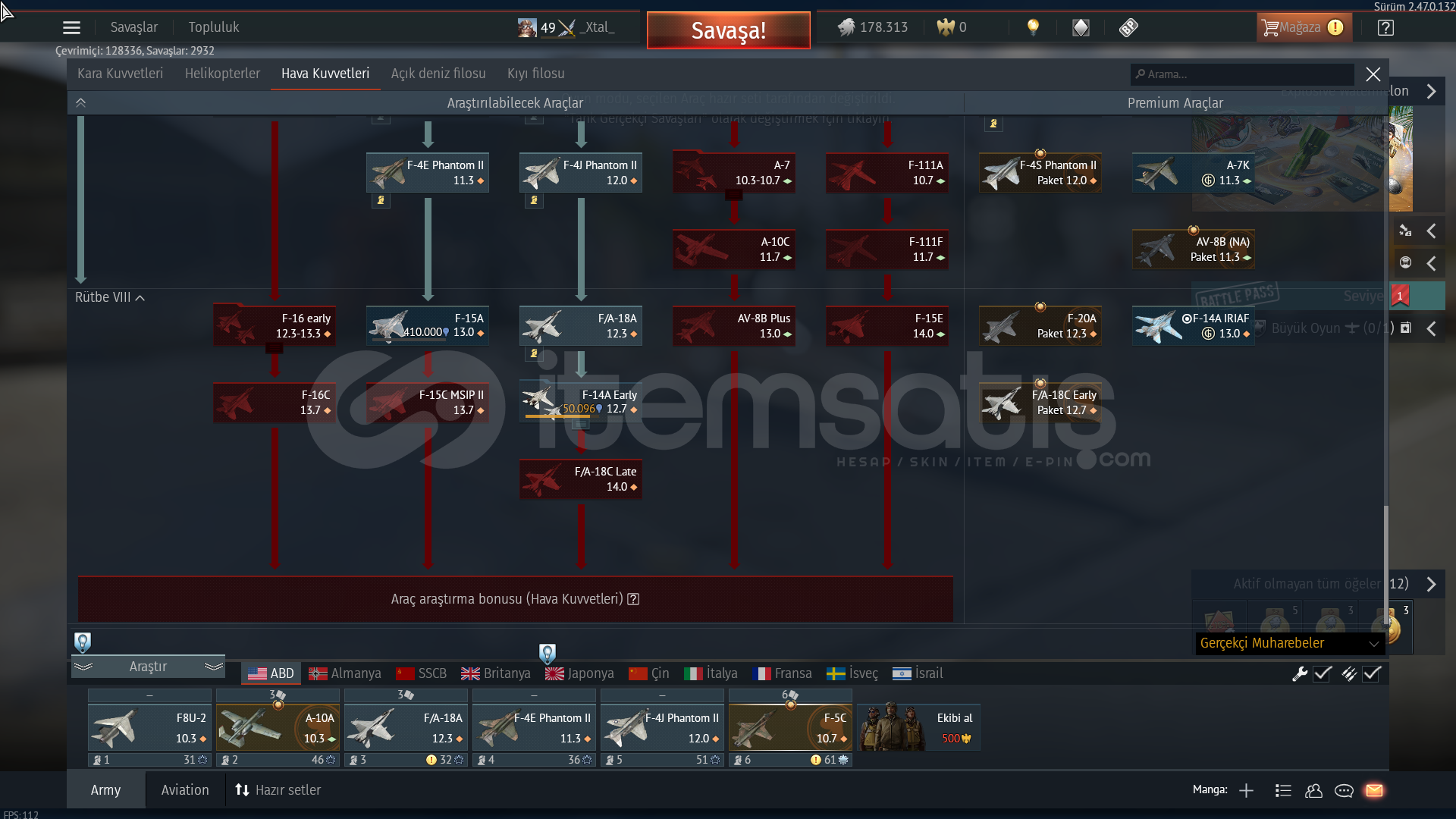1456x819 pixels.
Task: Click crew icon below F-4J Phantom II research card
Action: coord(534,200)
